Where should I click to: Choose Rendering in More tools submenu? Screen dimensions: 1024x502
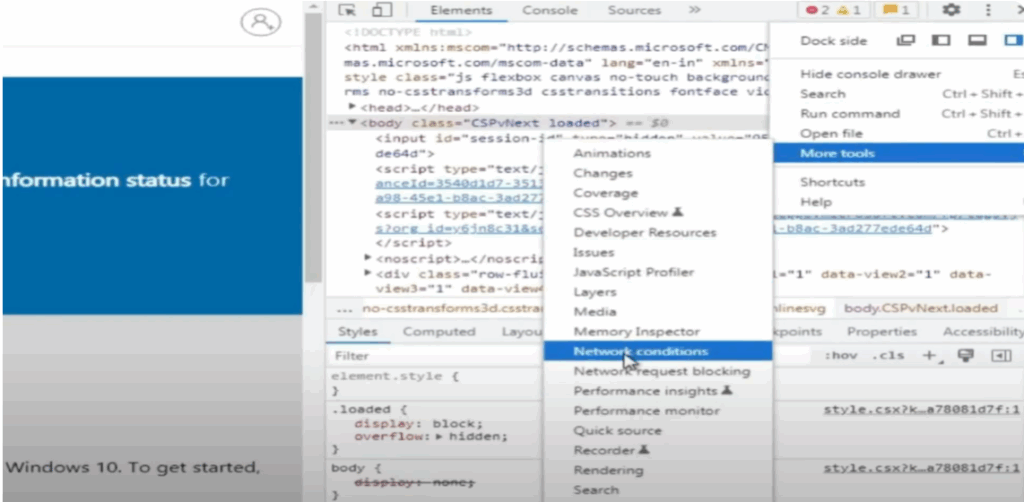[x=608, y=470]
